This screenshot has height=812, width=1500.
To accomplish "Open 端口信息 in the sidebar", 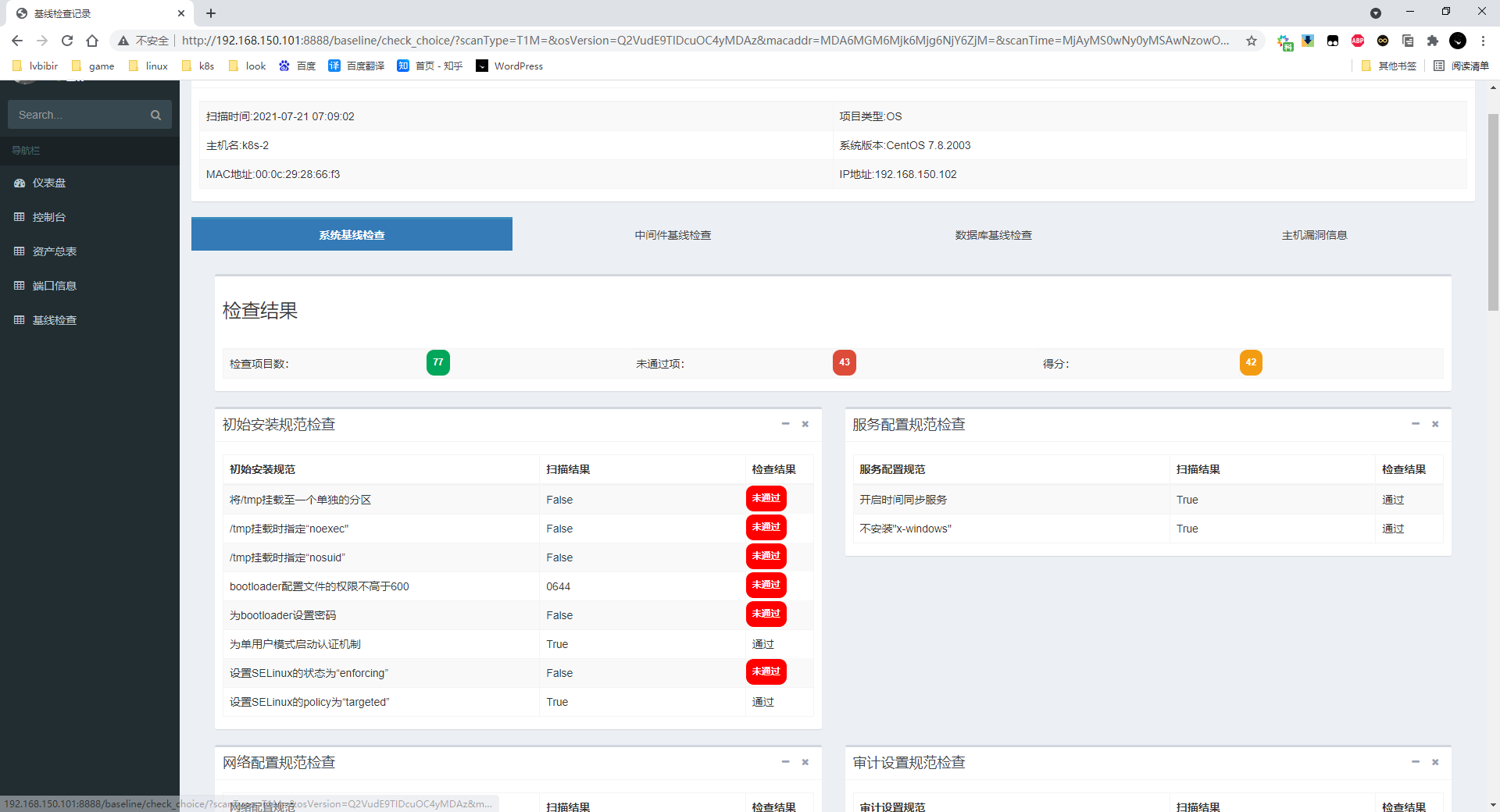I will 54,286.
